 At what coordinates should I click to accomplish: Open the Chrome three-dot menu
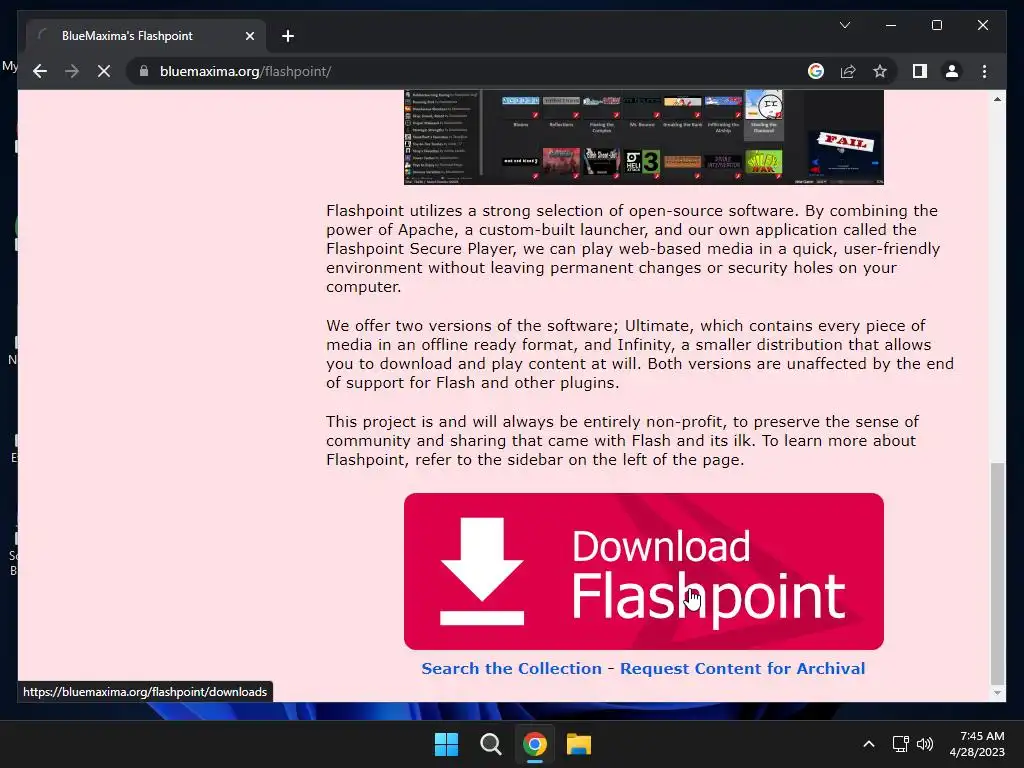coord(984,71)
